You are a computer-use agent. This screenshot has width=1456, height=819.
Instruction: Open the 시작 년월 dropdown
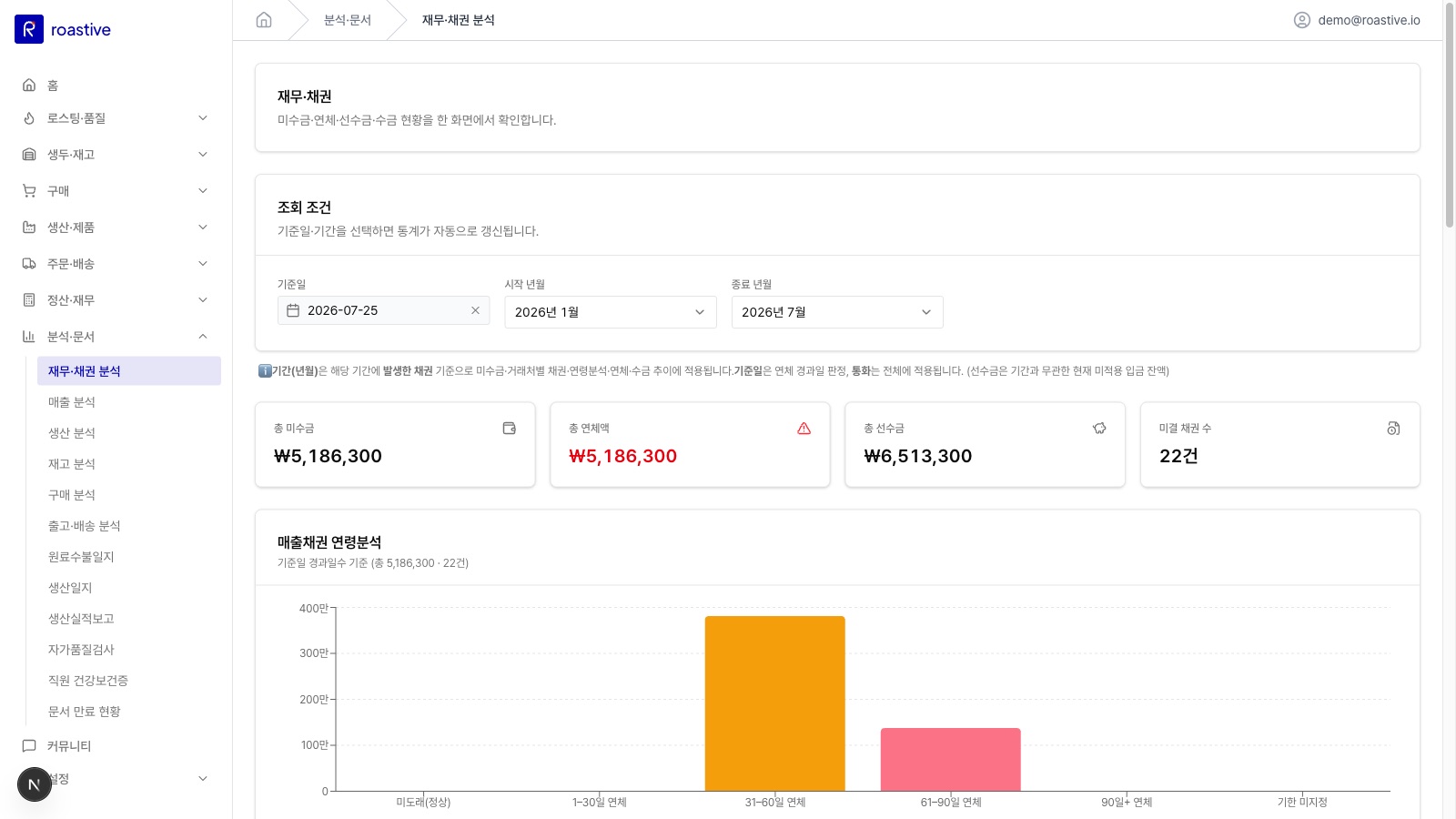[611, 312]
